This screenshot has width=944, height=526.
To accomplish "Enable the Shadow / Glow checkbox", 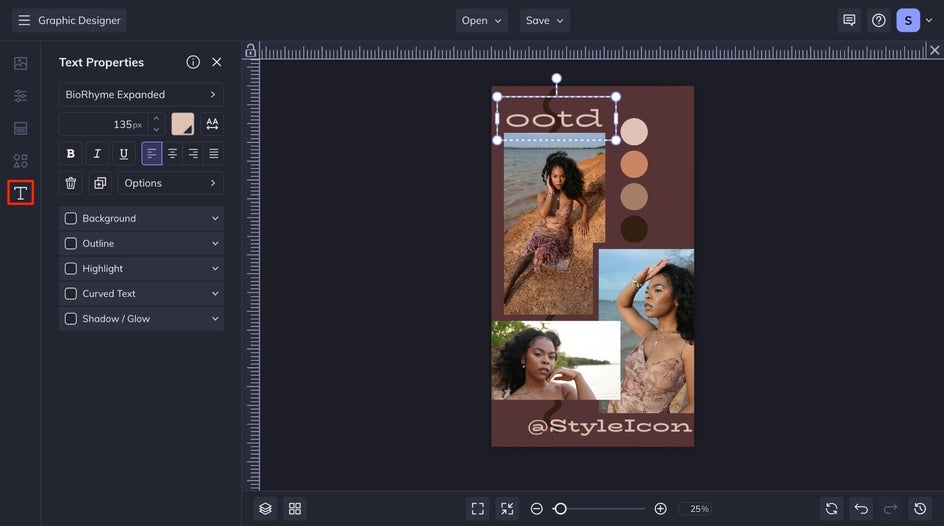I will point(70,319).
